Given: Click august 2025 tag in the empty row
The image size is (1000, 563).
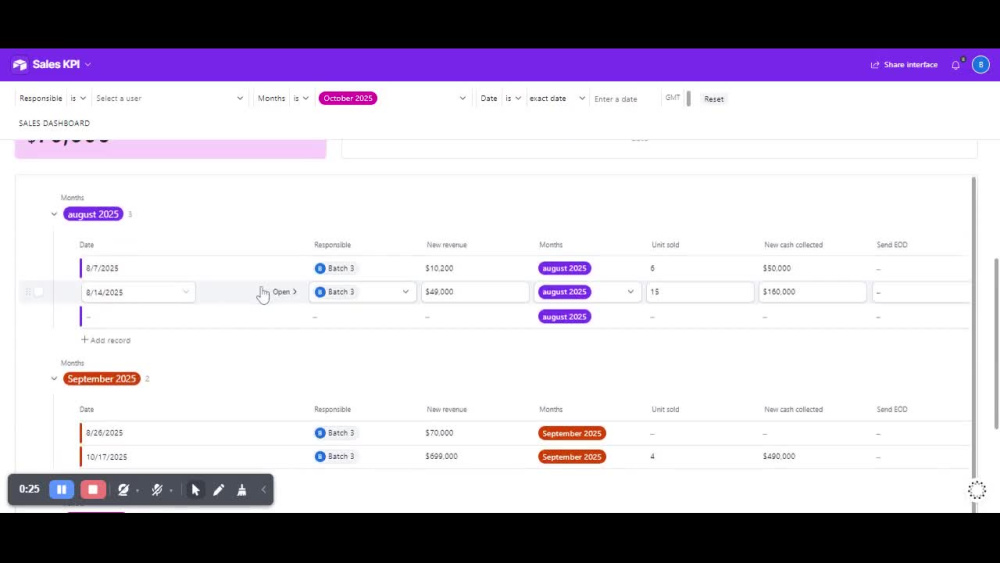Looking at the screenshot, I should coord(564,317).
